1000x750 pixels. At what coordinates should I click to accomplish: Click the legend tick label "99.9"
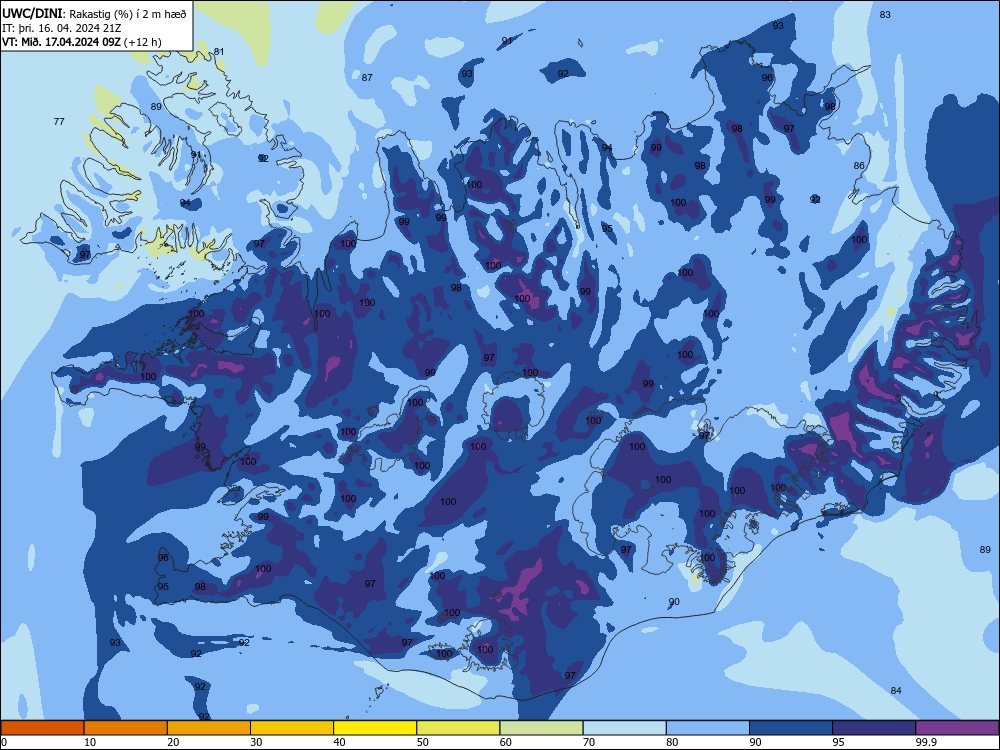[x=926, y=742]
